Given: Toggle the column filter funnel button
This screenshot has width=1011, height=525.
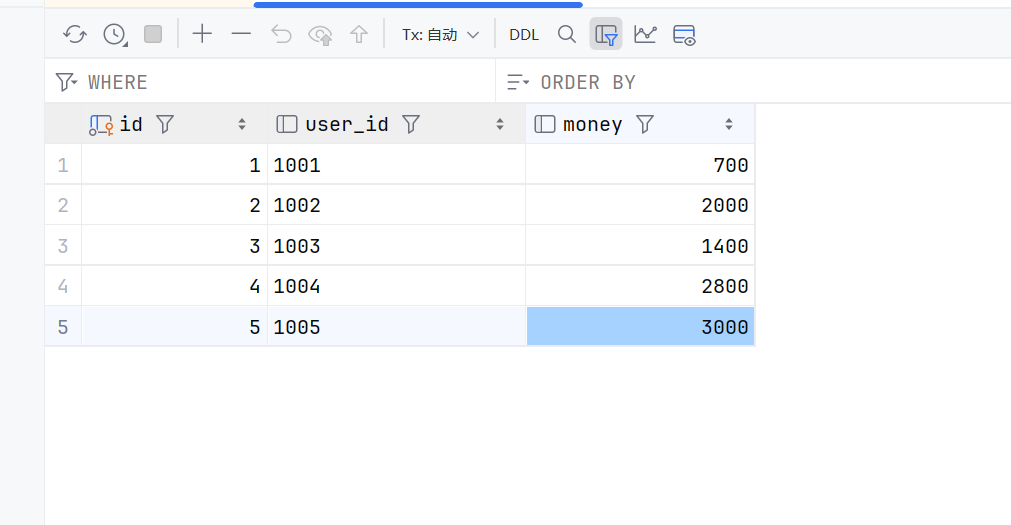Looking at the screenshot, I should coord(606,34).
